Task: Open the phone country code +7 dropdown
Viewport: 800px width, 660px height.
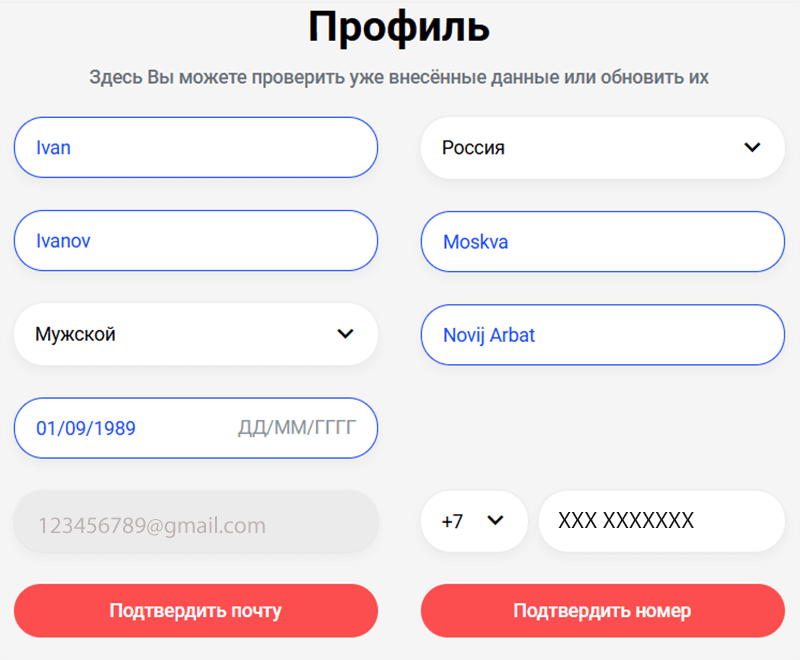Action: [x=474, y=521]
